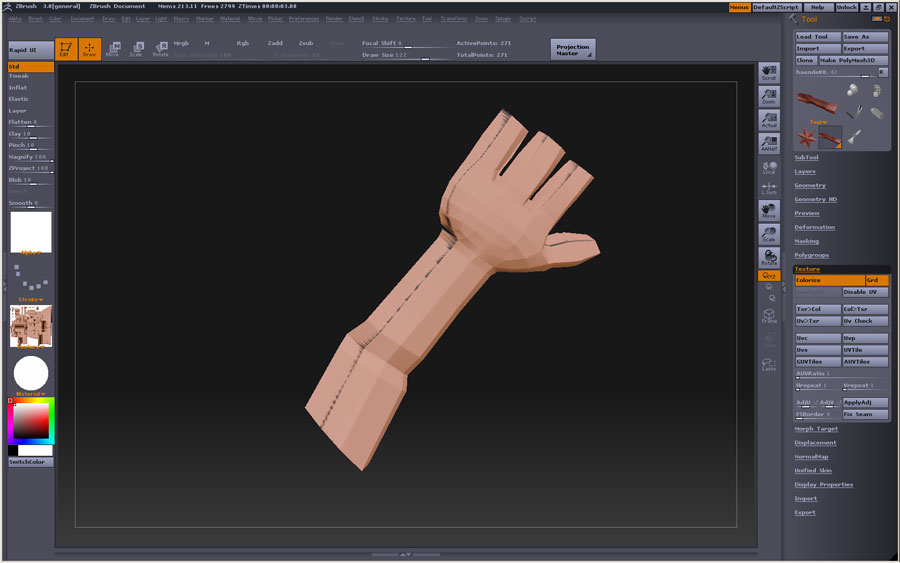Select the Draw mode icon

pos(90,49)
